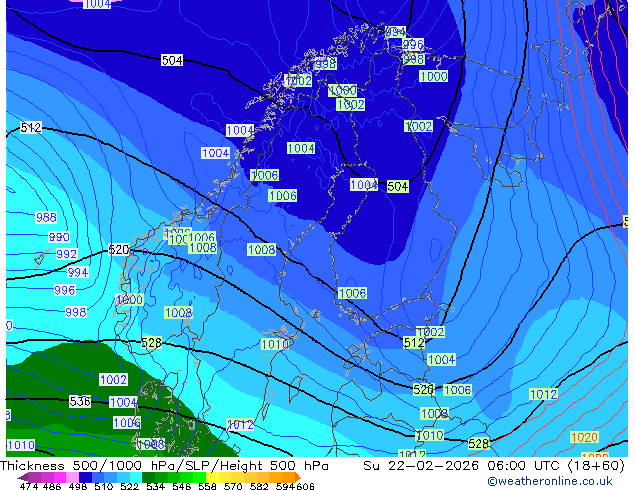
Task: Pick the cyan segment of the thickness legend
Action: 136,477
